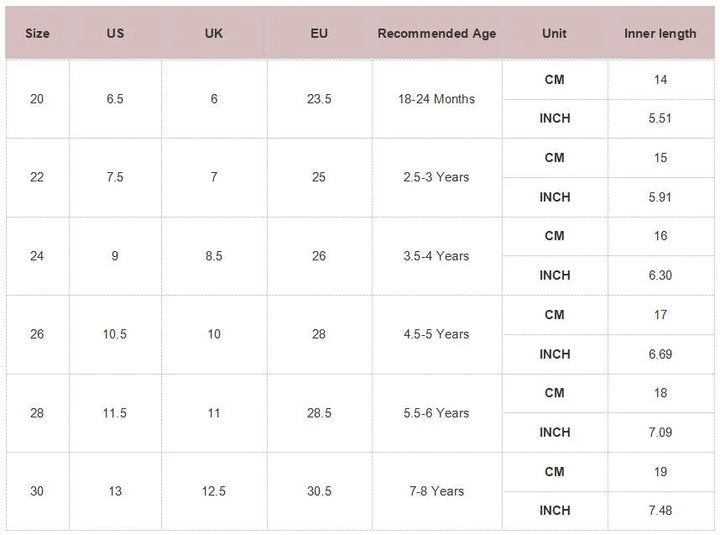This screenshot has height=535, width=720.
Task: Click the EU column header
Action: pyautogui.click(x=319, y=33)
